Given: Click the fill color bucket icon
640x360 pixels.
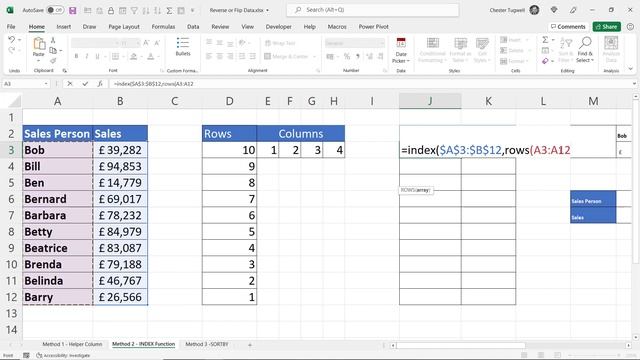Looking at the screenshot, I should 133,56.
